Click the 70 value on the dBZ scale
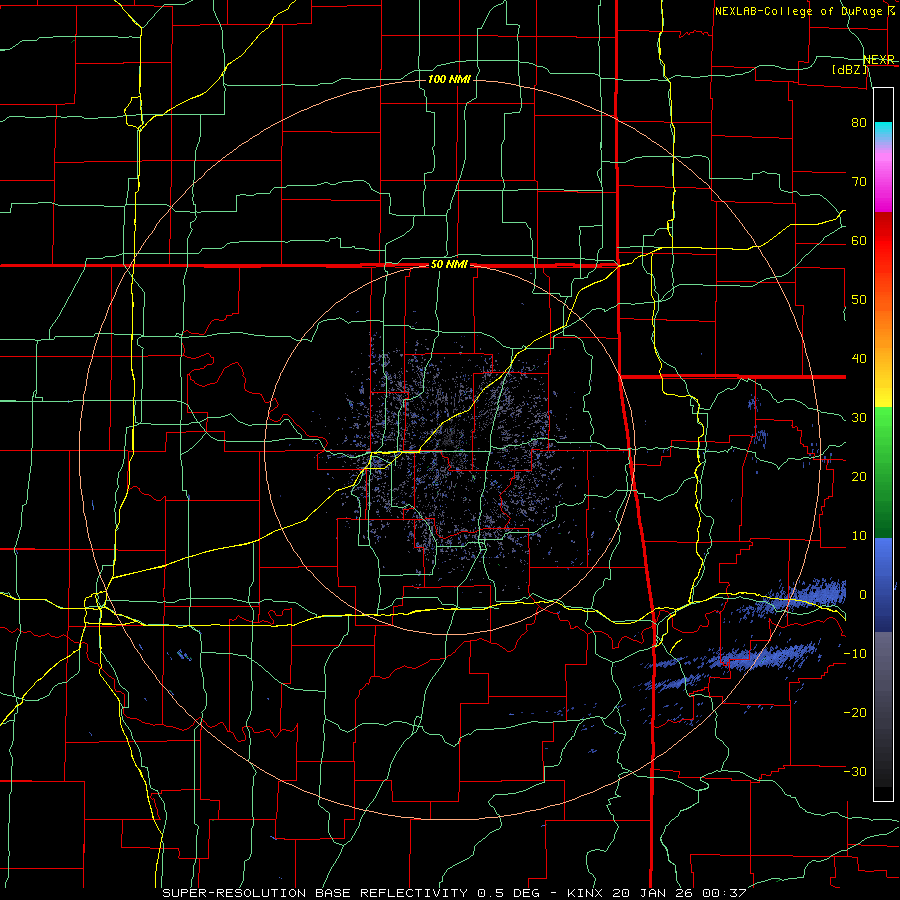The height and width of the screenshot is (900, 900). (859, 182)
